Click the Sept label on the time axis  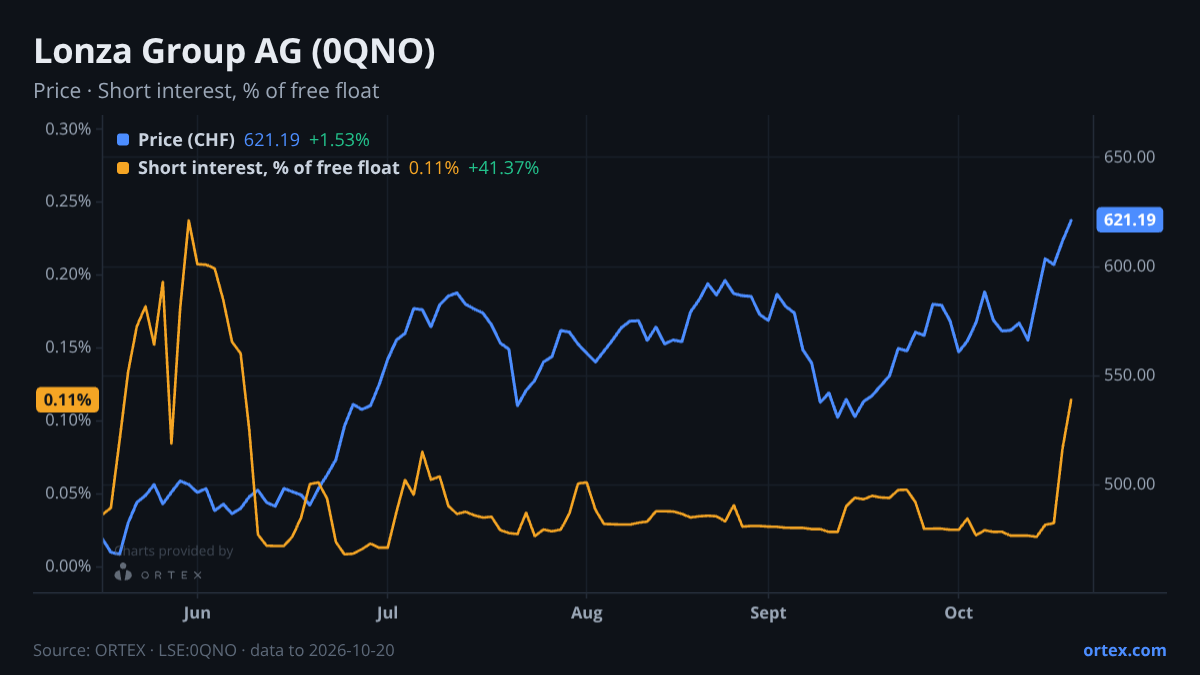tap(768, 613)
